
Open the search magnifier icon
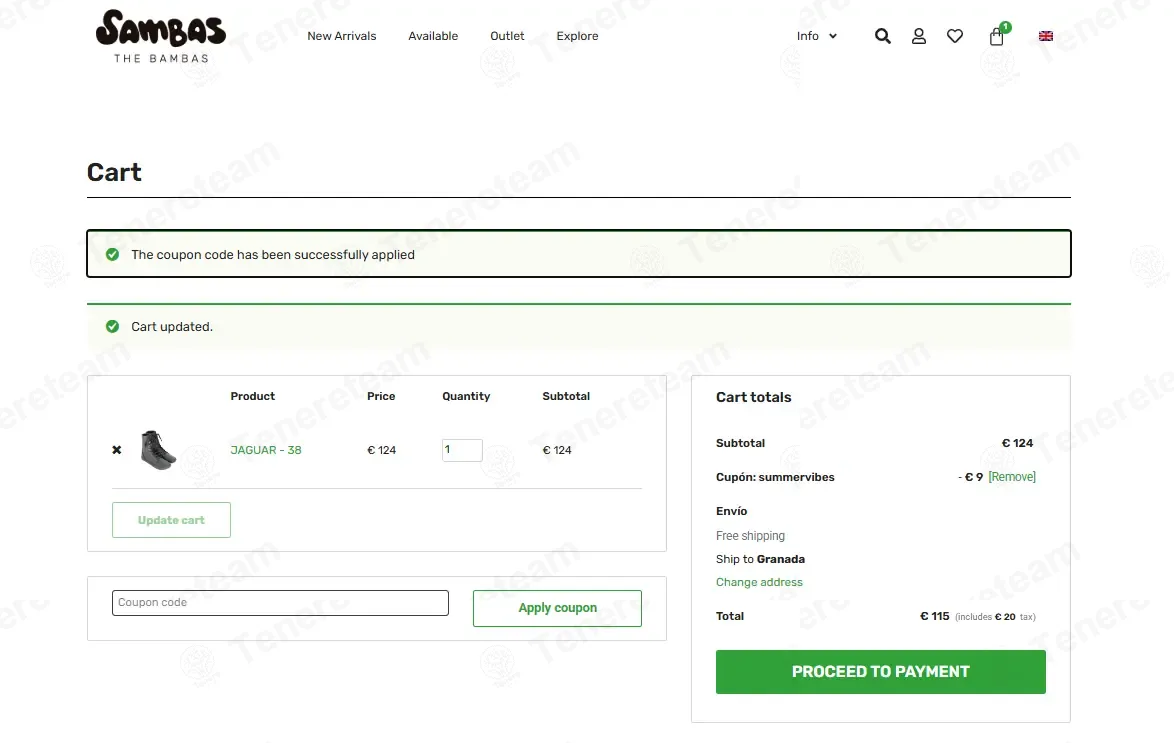click(x=883, y=36)
